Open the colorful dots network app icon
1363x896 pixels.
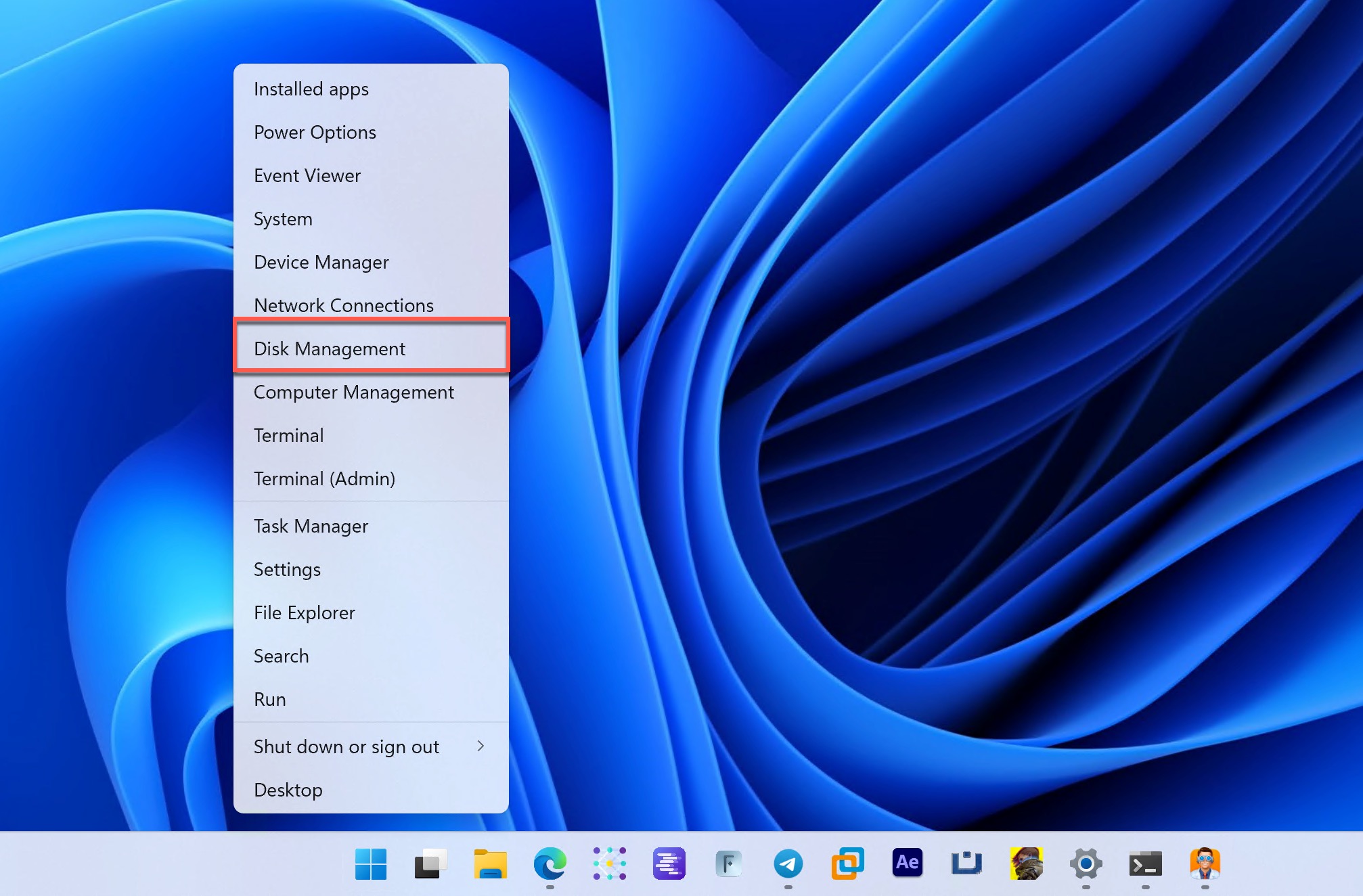click(609, 864)
